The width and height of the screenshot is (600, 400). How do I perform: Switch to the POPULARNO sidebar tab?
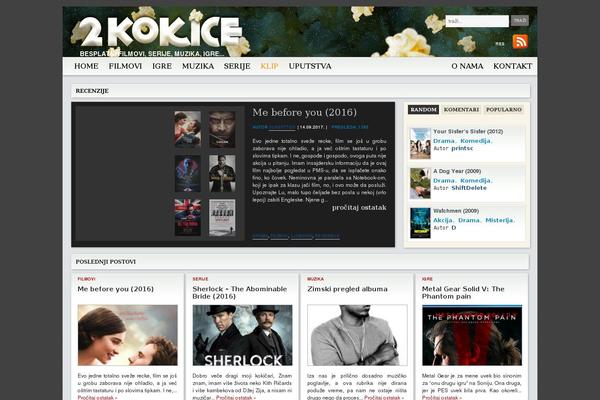click(x=504, y=109)
